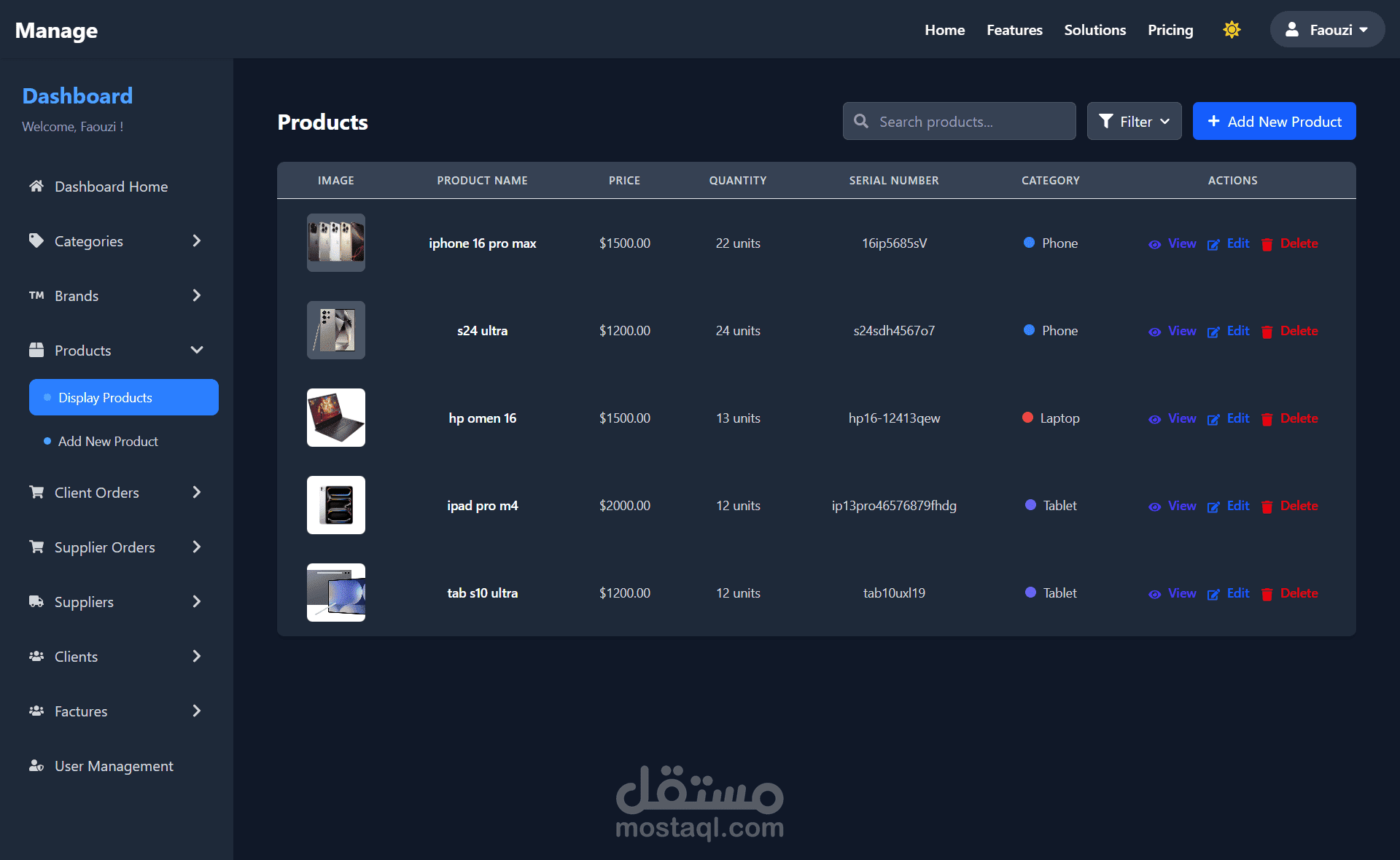1400x860 pixels.
Task: Open the Filter dropdown
Action: [1134, 122]
